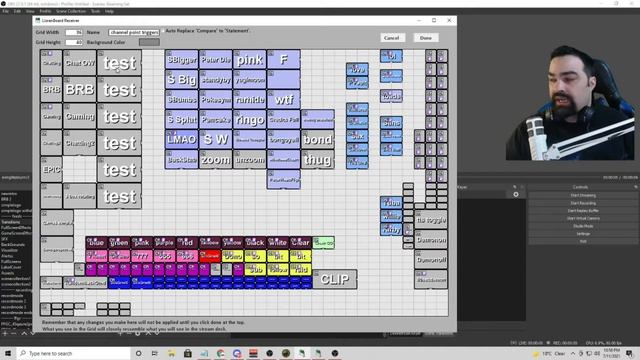Click Cancel in the LioranBoard Receiver window
Viewport: 640px width, 360px height.
(391, 38)
